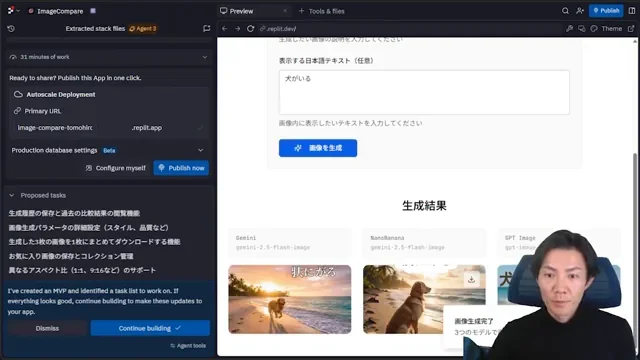Select the task about downloading 3 images as one
Image resolution: width=640 pixels, height=360 pixels.
pos(94,242)
